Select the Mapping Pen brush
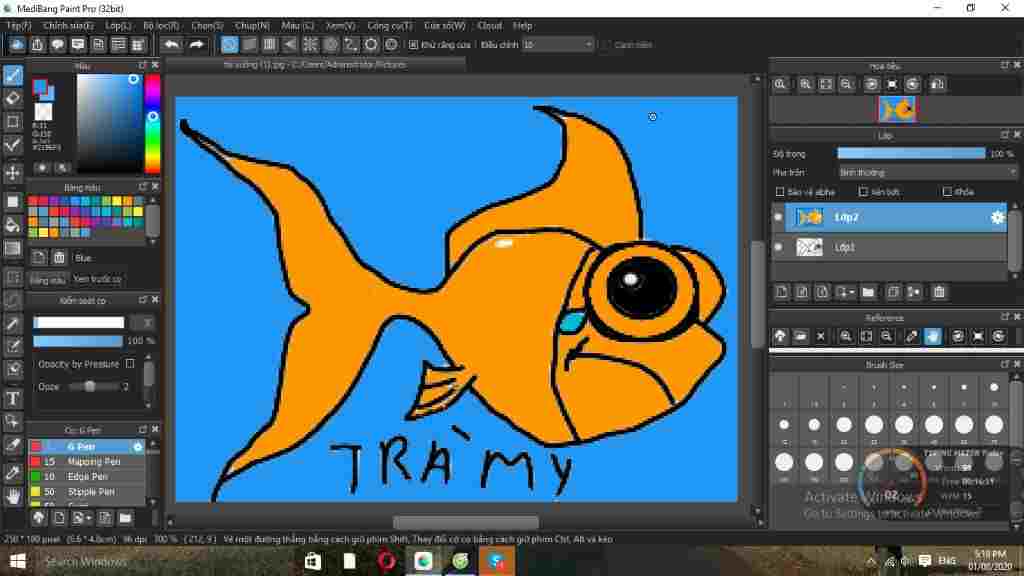 click(93, 462)
